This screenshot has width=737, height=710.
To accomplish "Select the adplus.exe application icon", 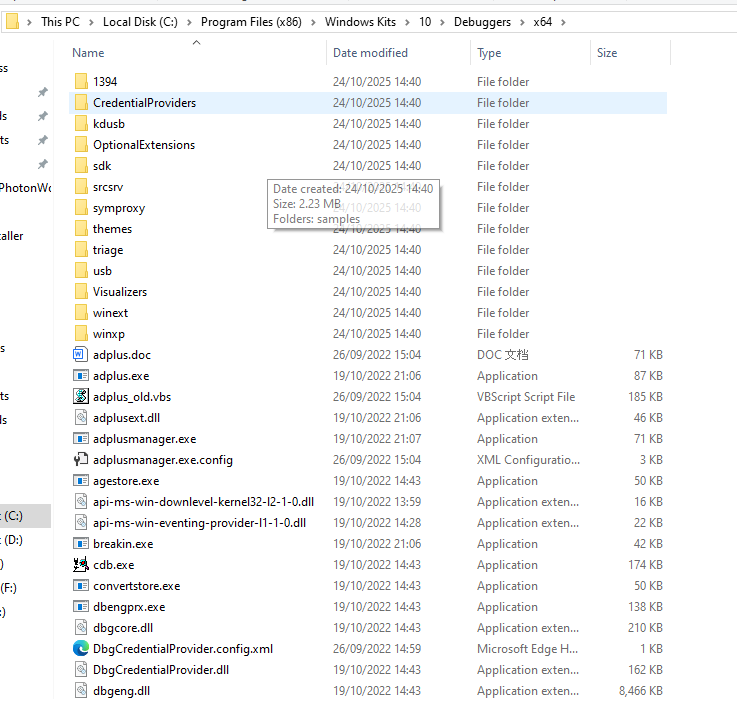I will [80, 375].
